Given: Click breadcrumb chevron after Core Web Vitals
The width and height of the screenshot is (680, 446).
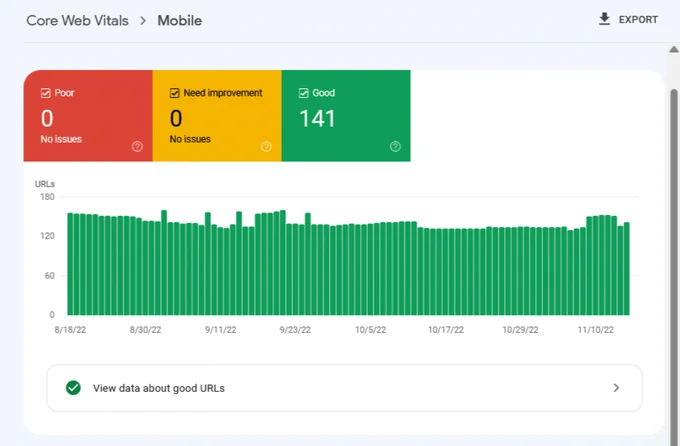Looking at the screenshot, I should [x=143, y=21].
